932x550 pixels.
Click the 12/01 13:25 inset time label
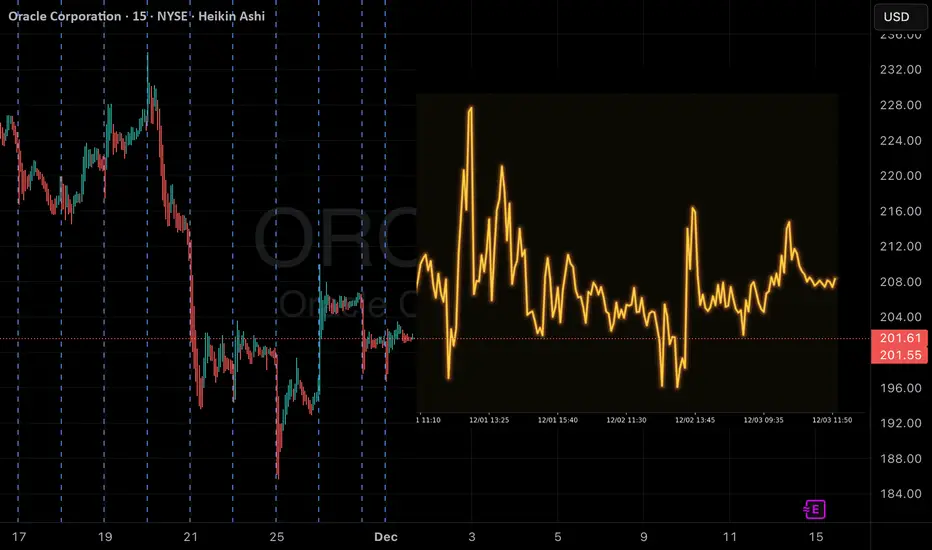click(x=489, y=420)
